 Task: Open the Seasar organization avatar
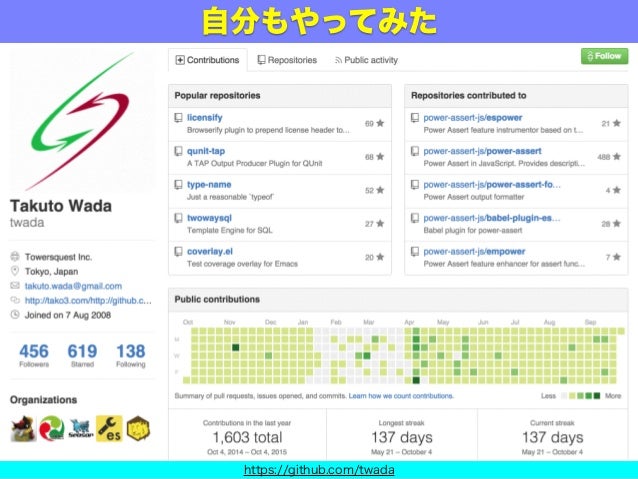81,429
